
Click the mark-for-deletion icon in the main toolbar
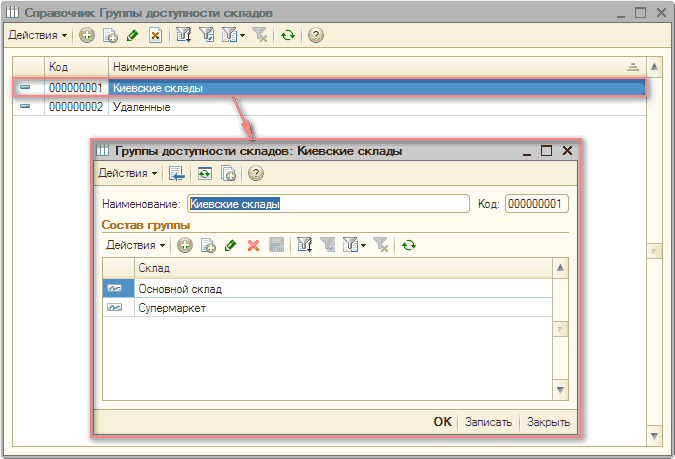point(155,35)
